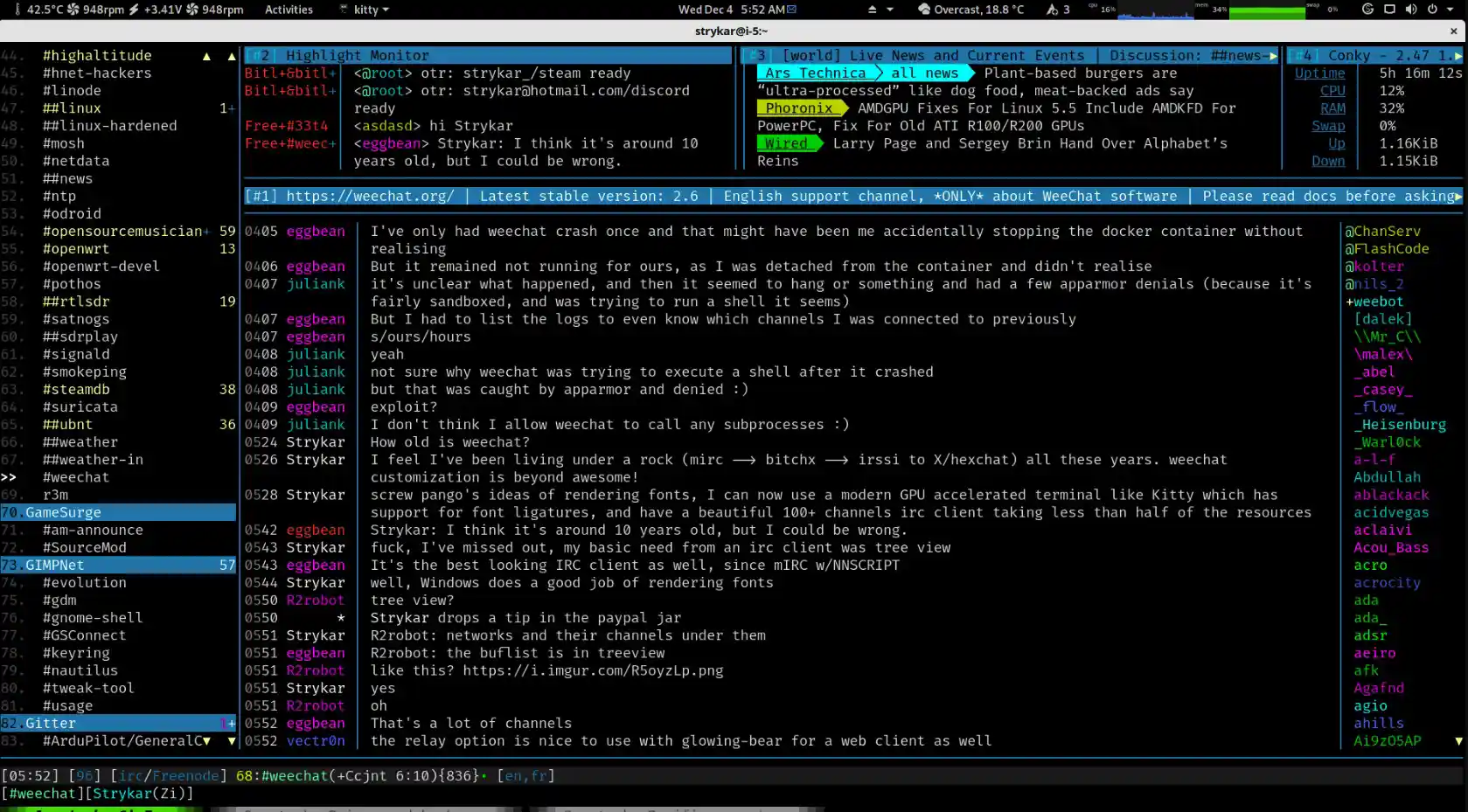Open the imgur R5oyzLp.png link
Viewport: 1468px width, 812px height.
click(x=593, y=670)
